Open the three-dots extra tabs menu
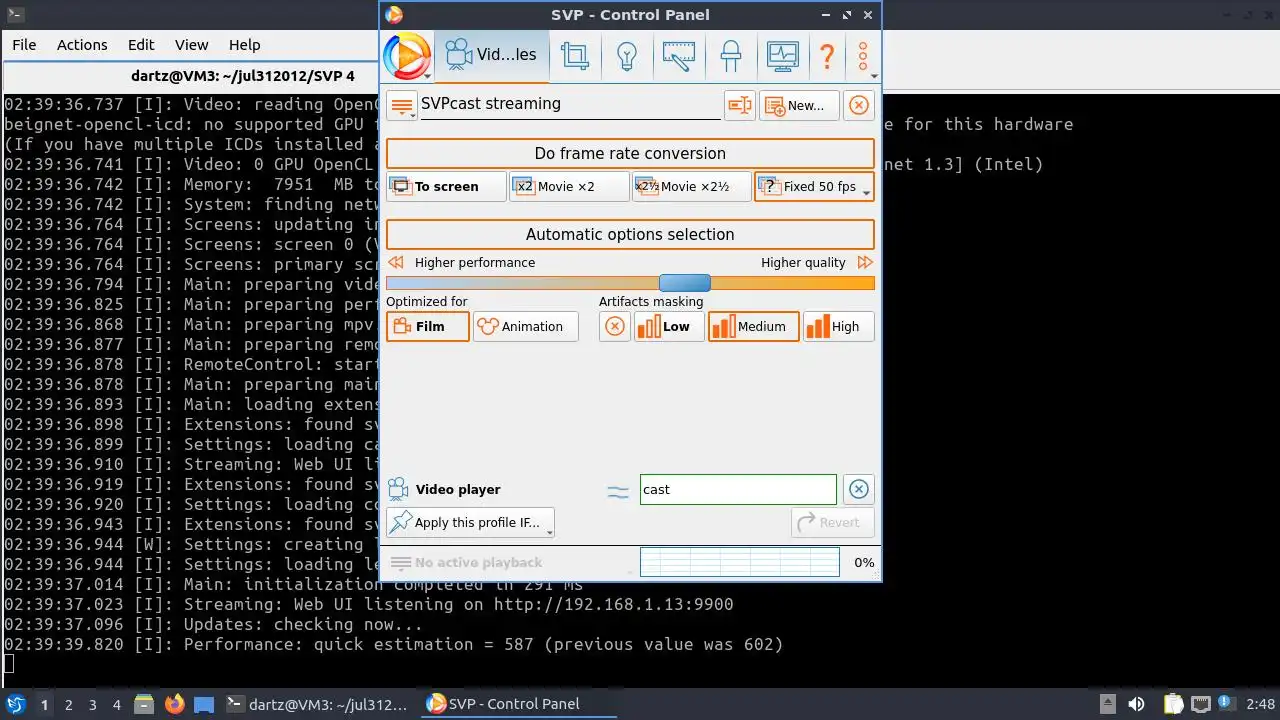This screenshot has height=720, width=1280. coord(863,57)
